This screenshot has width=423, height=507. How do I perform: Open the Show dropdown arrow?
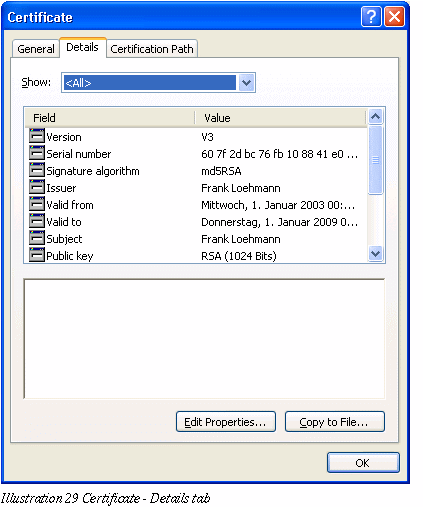coord(246,83)
